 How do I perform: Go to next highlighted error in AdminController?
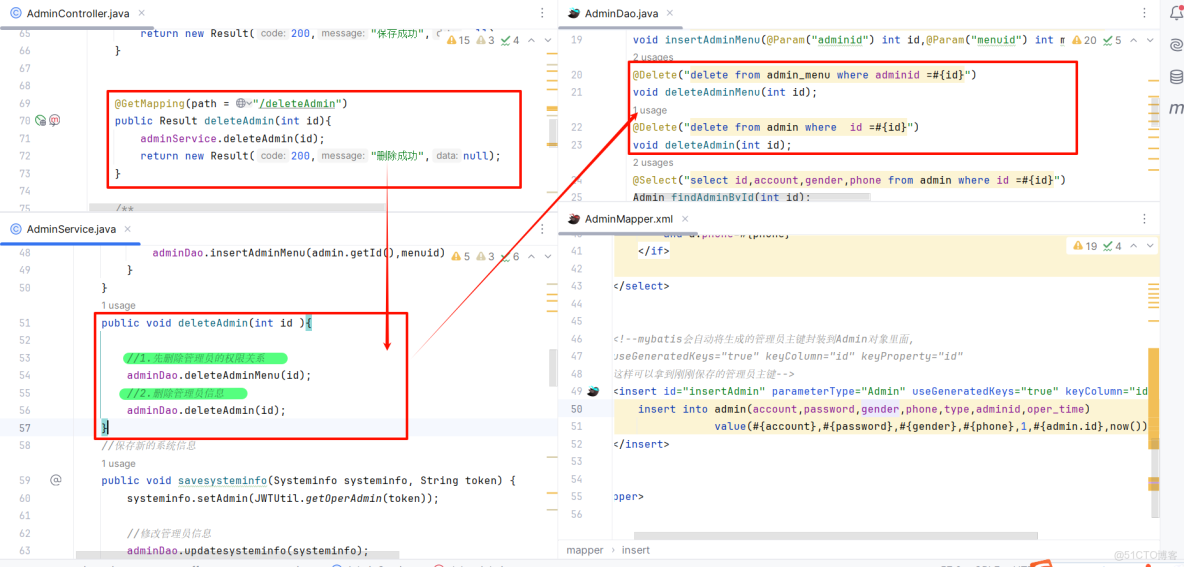548,40
